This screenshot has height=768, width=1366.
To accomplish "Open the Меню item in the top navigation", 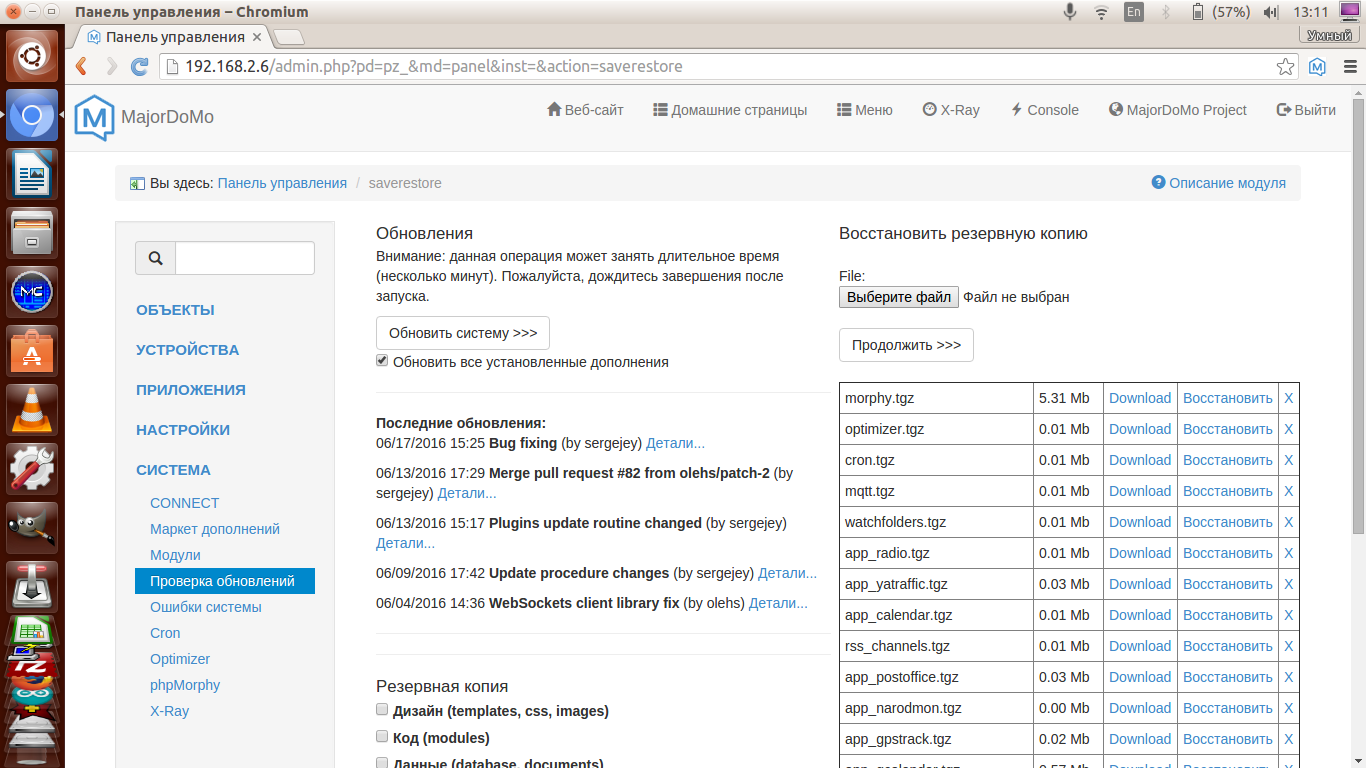I will point(865,110).
